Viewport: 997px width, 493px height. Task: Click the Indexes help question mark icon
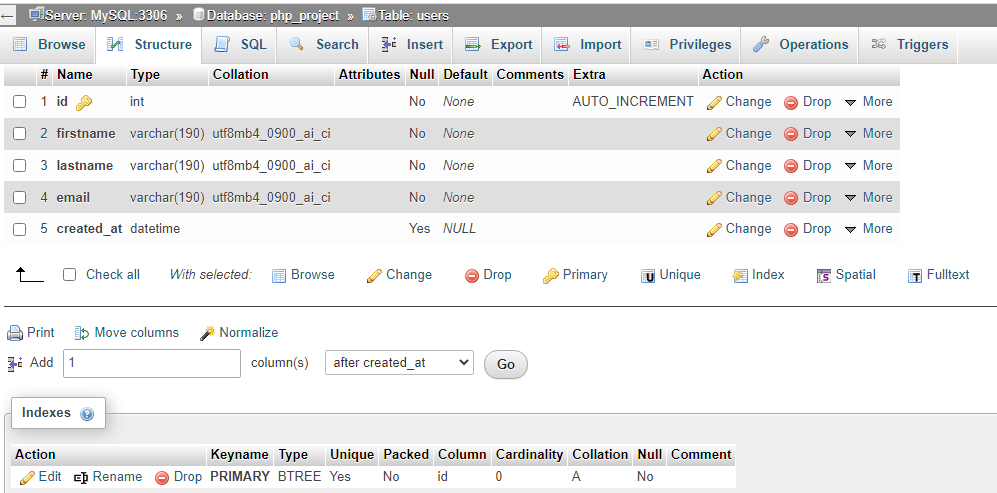87,414
